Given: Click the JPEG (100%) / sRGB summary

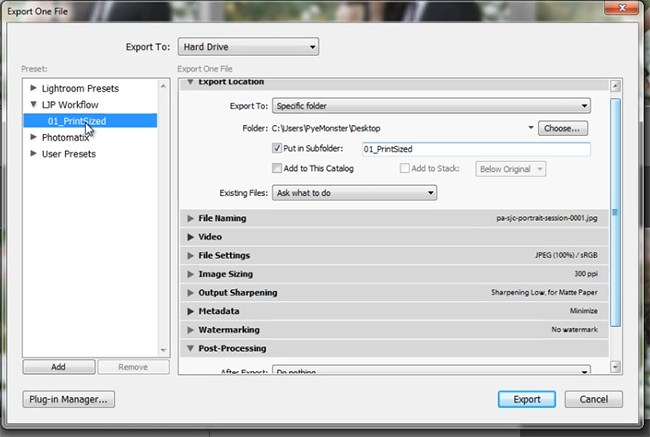Looking at the screenshot, I should (566, 255).
